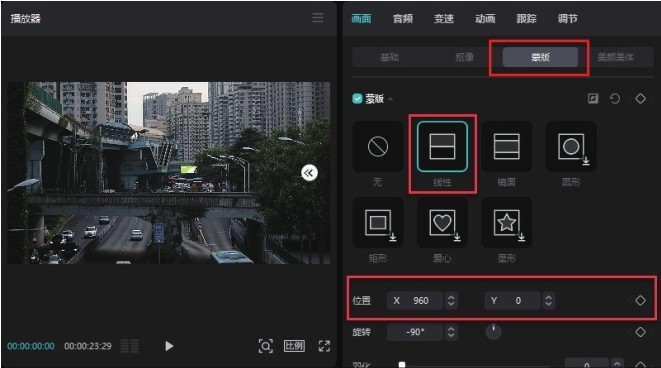The image size is (661, 368).
Task: Open the 比例 aspect ratio menu
Action: 294,346
